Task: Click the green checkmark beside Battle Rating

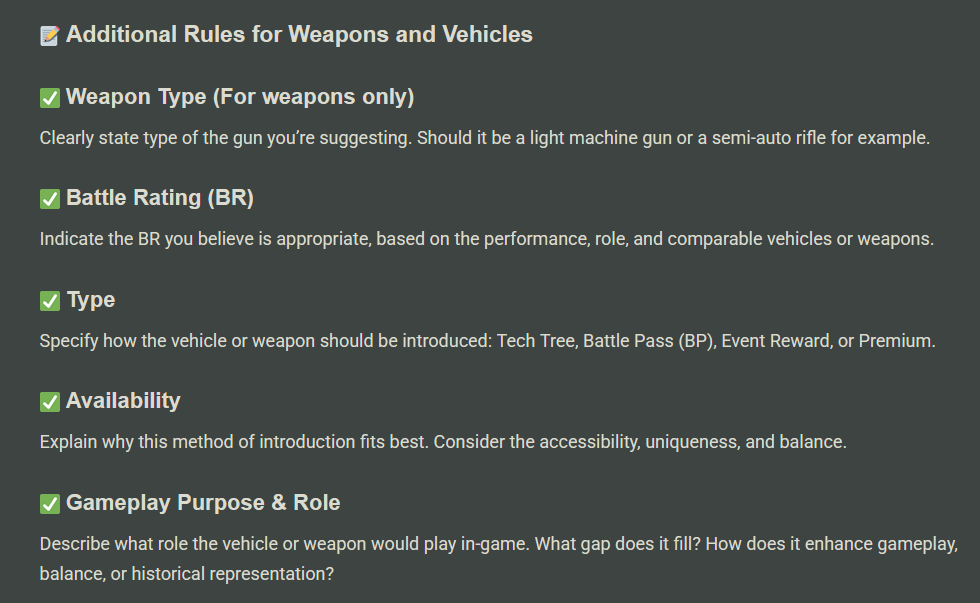Action: pyautogui.click(x=50, y=199)
